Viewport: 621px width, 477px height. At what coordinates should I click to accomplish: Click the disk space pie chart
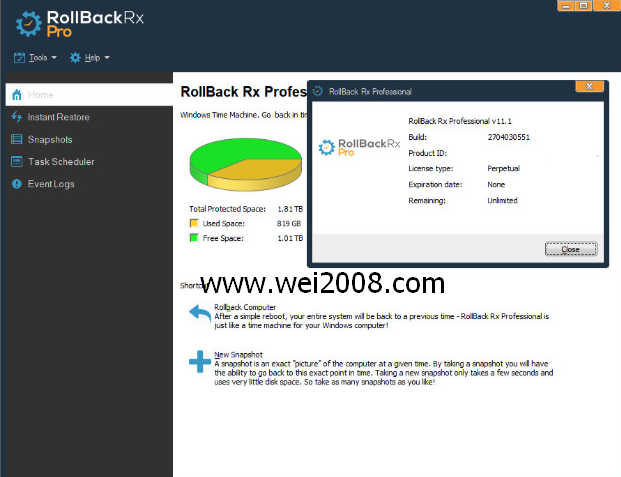(246, 164)
